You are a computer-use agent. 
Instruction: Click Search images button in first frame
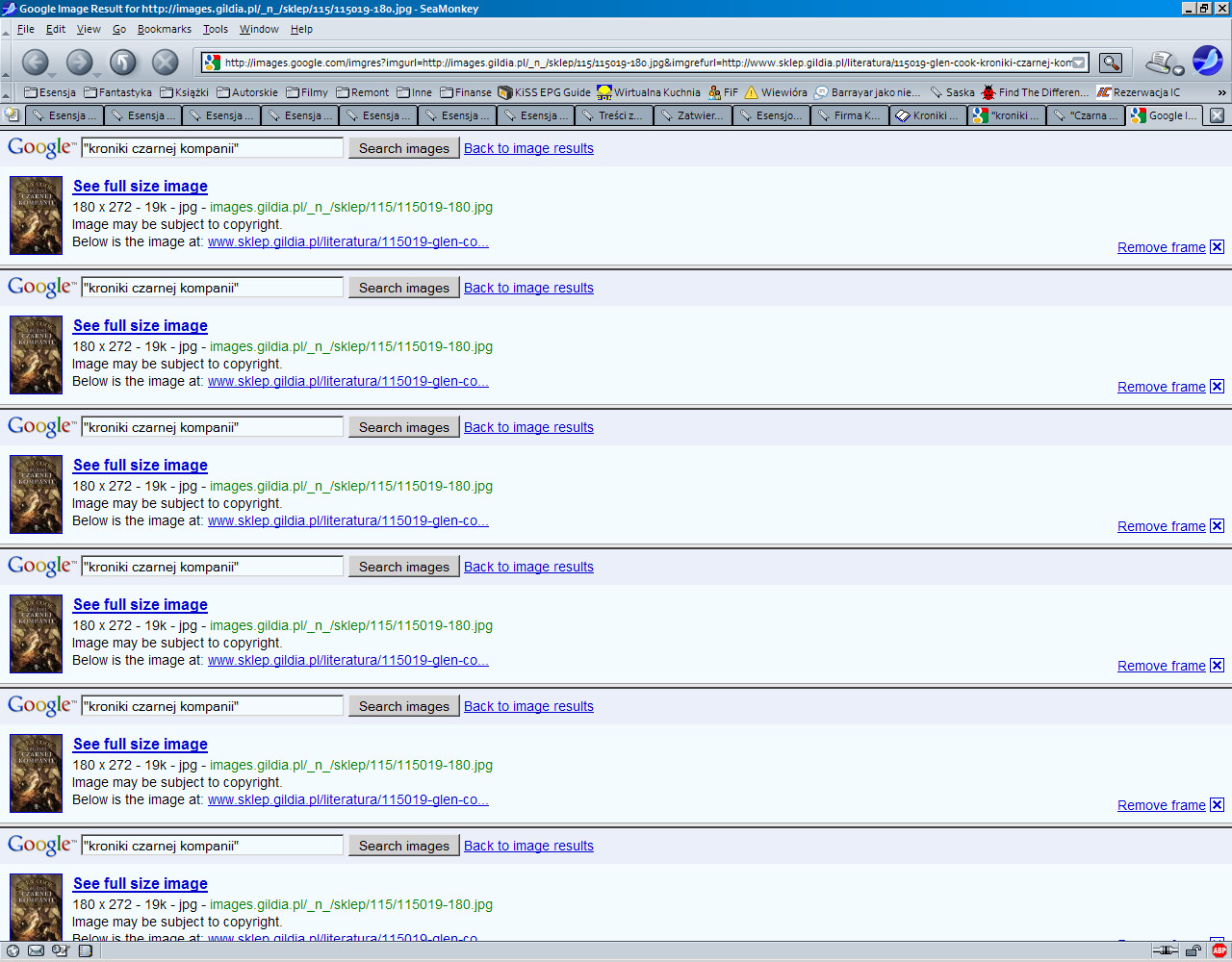point(404,148)
